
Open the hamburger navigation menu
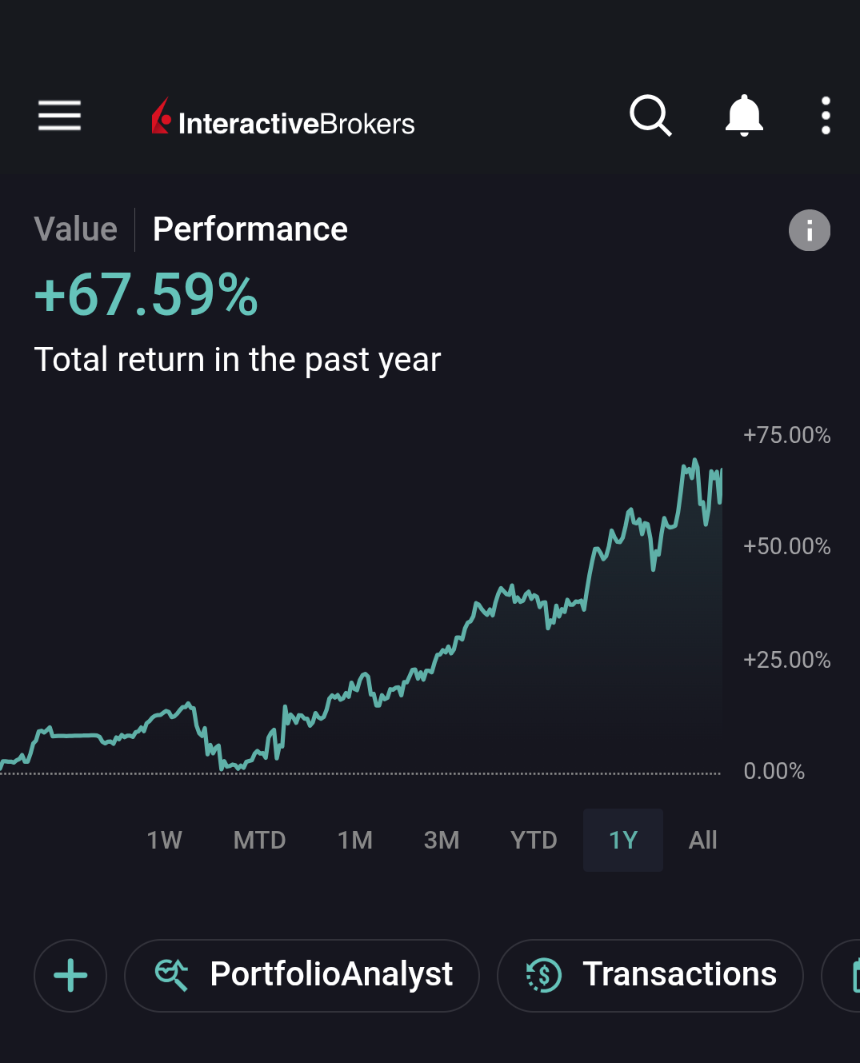(59, 117)
